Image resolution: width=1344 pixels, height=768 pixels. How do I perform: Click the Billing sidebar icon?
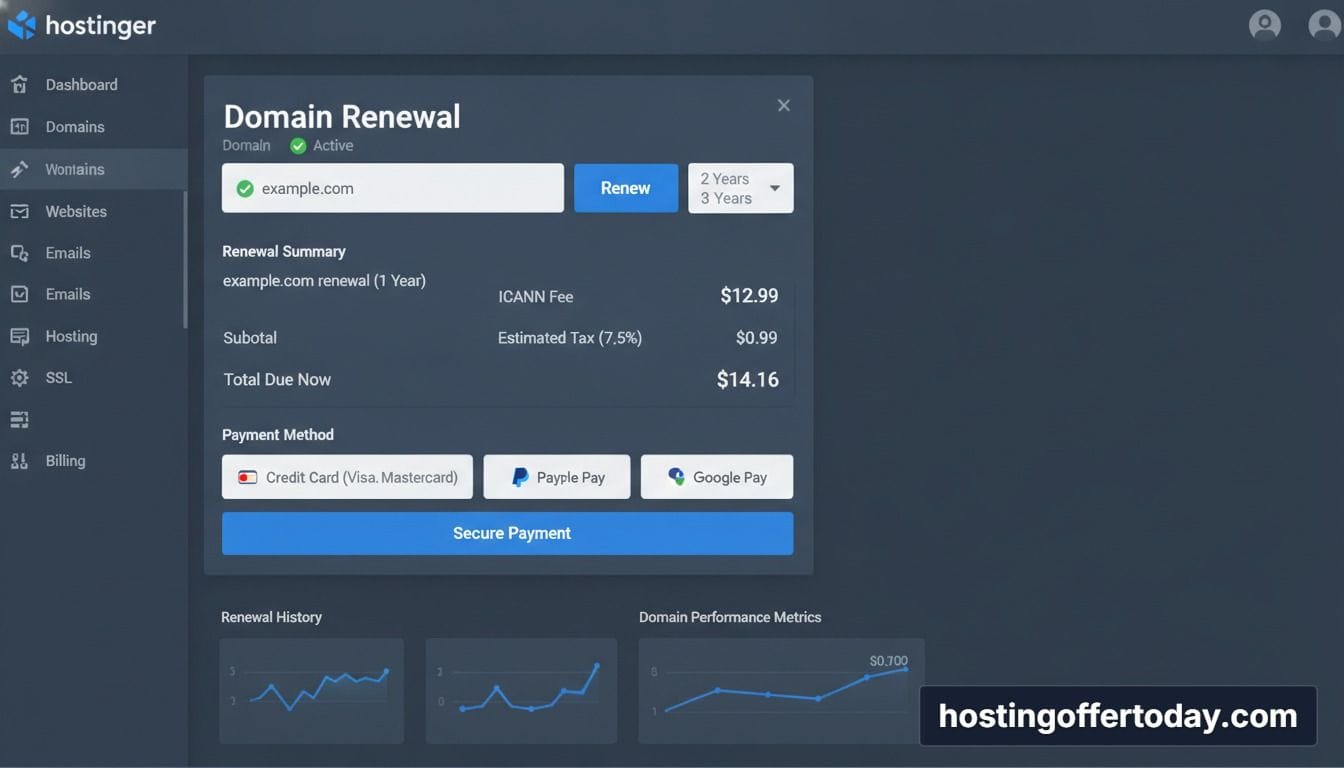(x=19, y=461)
